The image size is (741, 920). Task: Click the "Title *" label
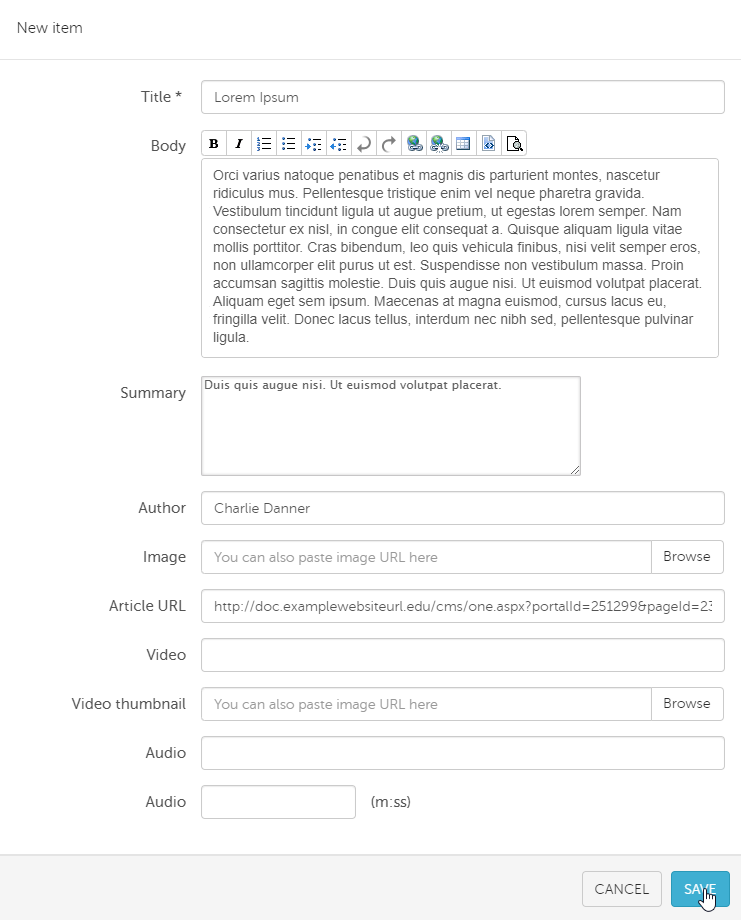[161, 97]
